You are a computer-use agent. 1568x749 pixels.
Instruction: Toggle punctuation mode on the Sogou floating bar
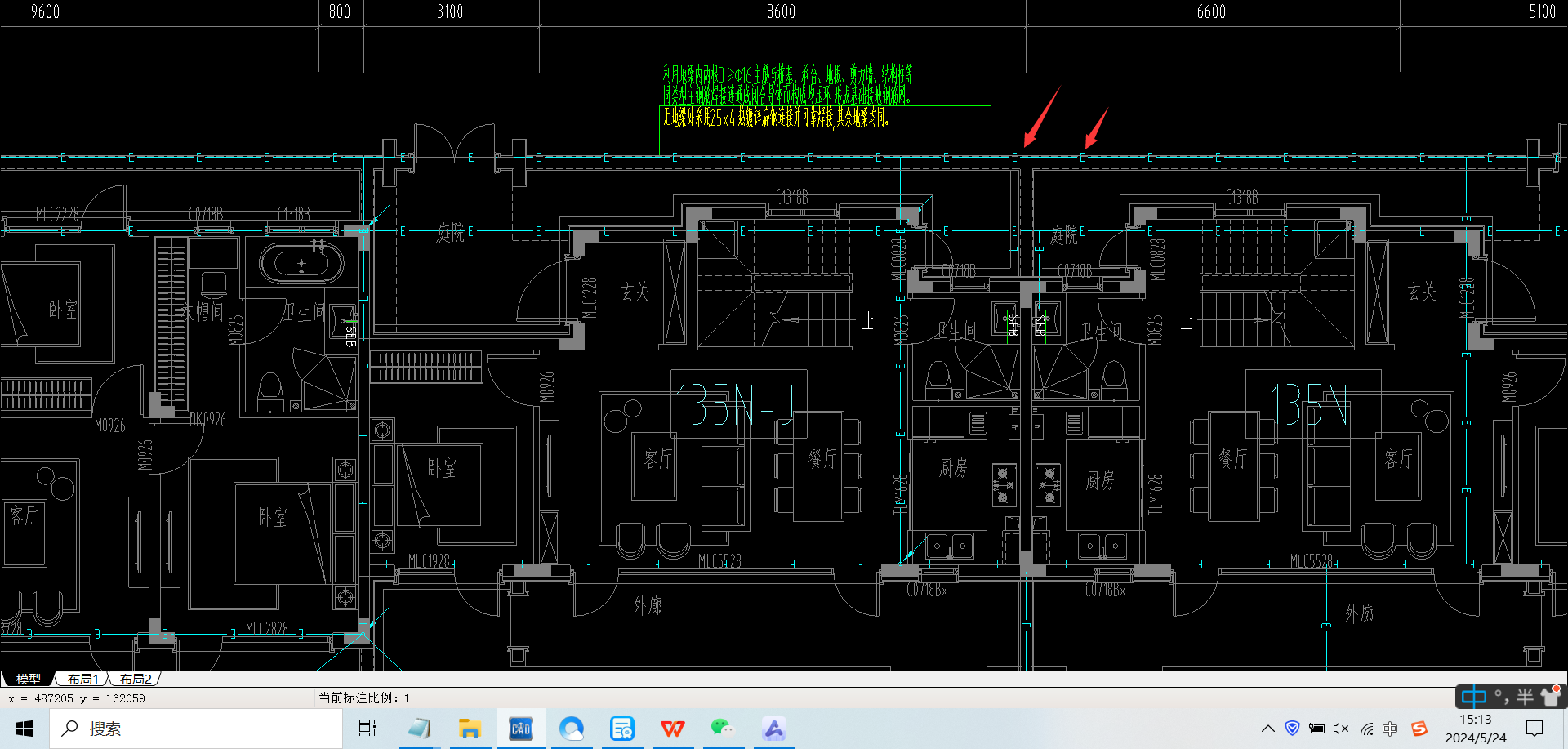click(x=1502, y=697)
